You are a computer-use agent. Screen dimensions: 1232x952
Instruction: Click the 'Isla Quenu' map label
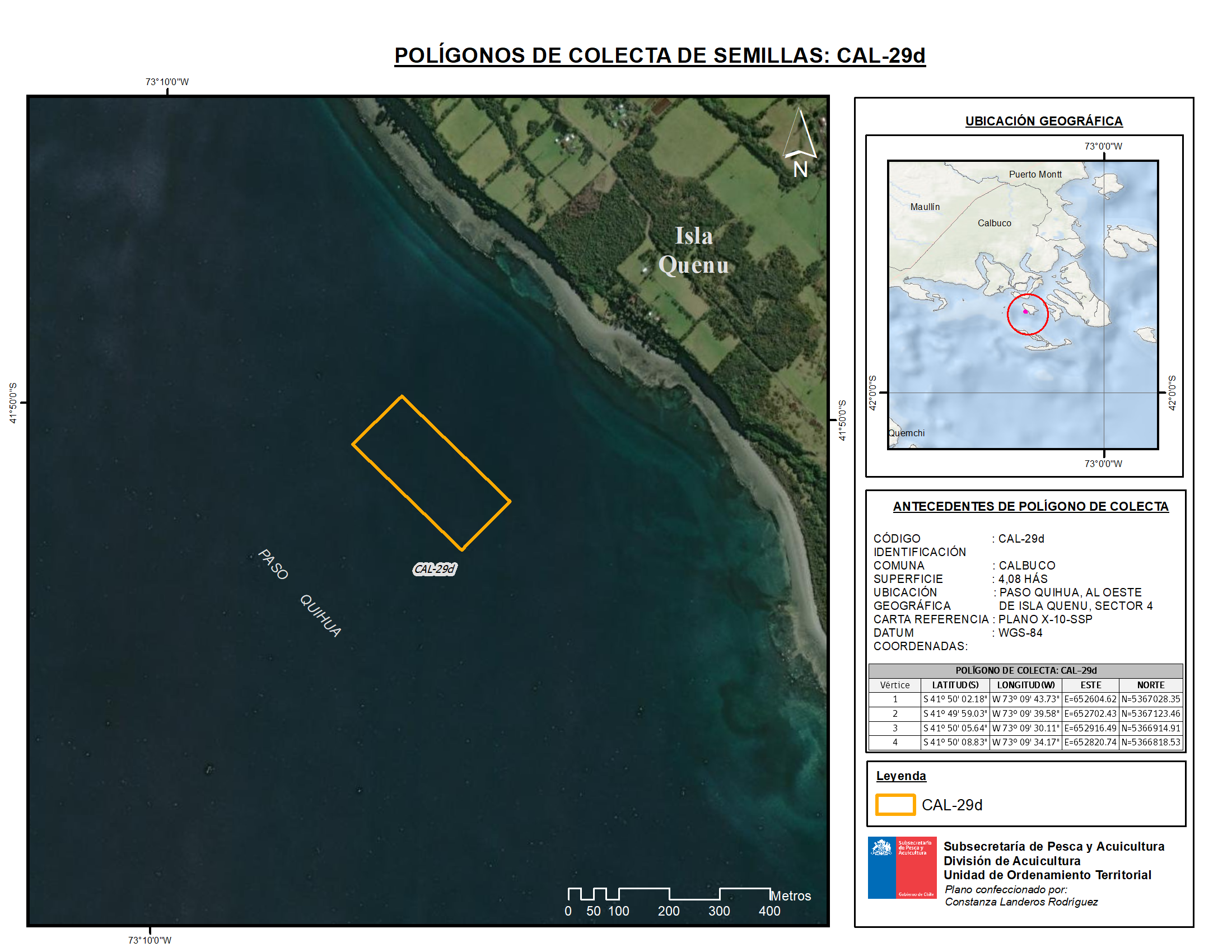click(693, 250)
